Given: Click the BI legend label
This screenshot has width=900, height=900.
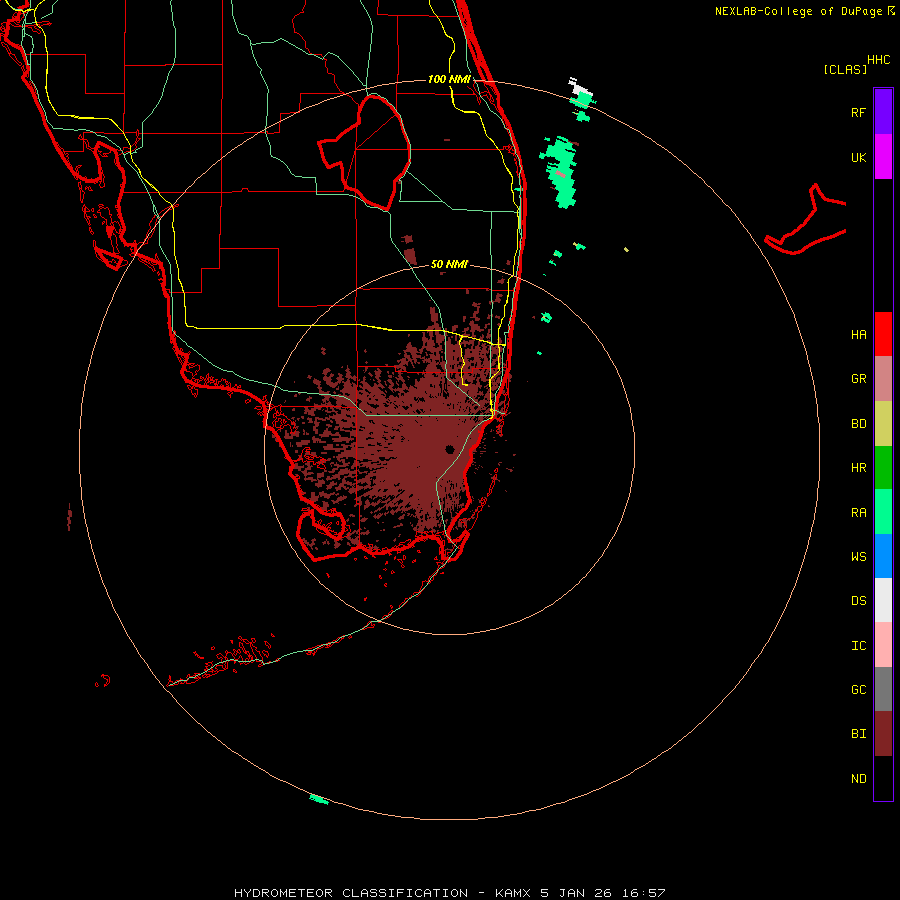Looking at the screenshot, I should [858, 734].
